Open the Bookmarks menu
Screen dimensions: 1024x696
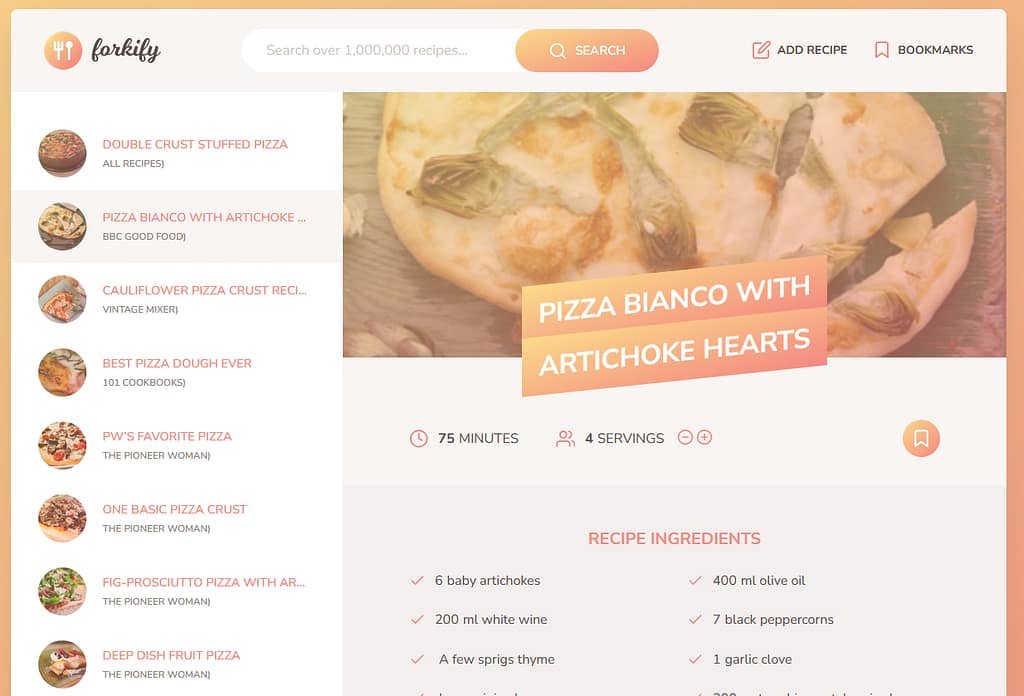[923, 50]
